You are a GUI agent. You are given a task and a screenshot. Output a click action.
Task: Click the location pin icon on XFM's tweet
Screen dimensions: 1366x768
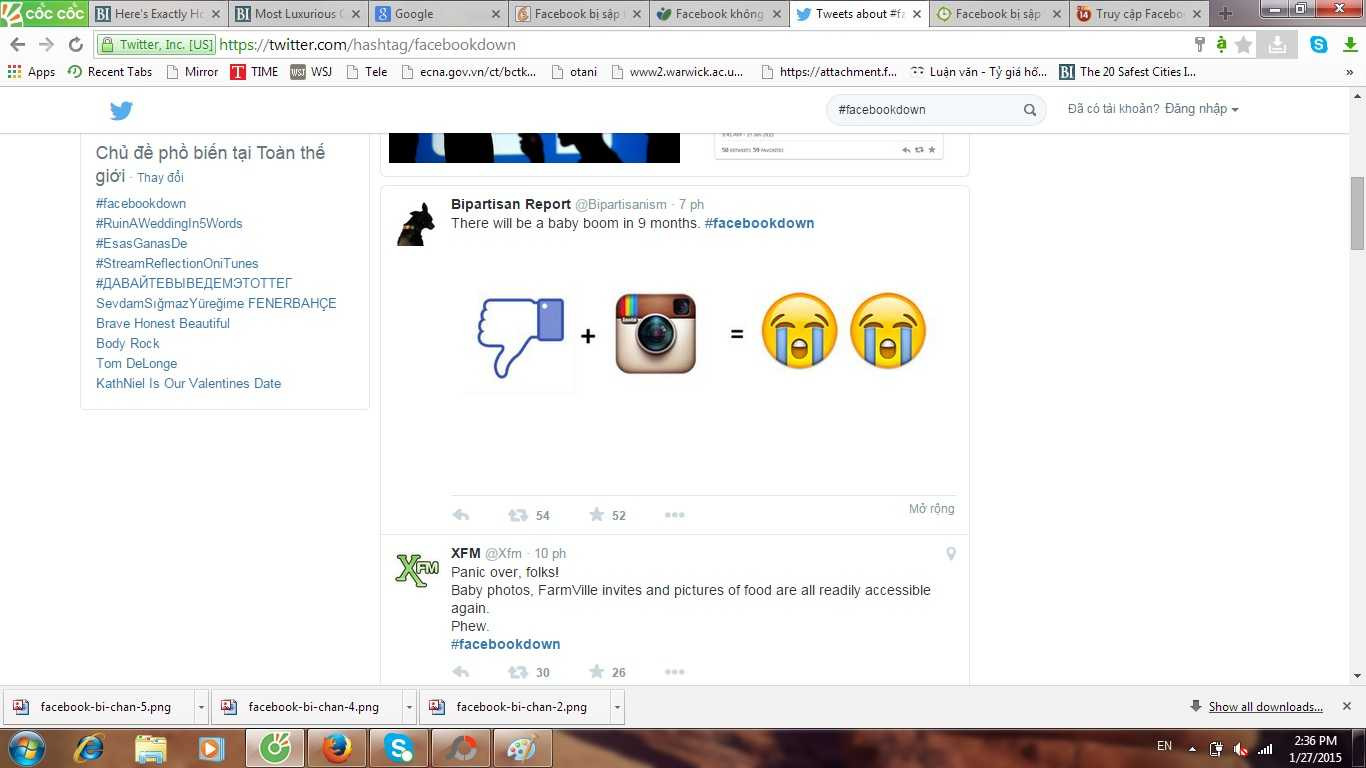tap(950, 553)
